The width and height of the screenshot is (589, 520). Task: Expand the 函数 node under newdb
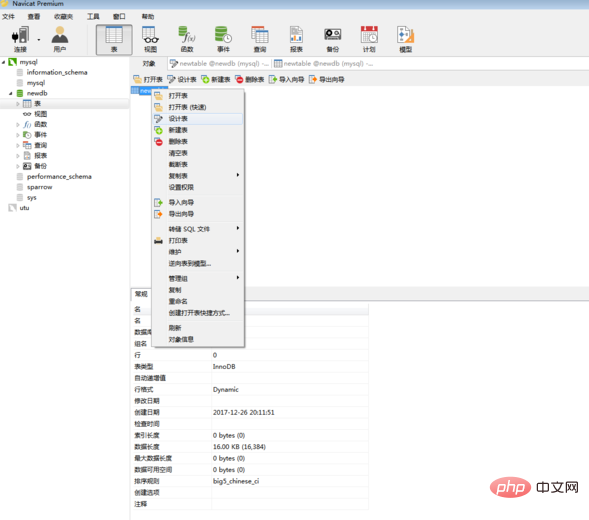pos(18,124)
